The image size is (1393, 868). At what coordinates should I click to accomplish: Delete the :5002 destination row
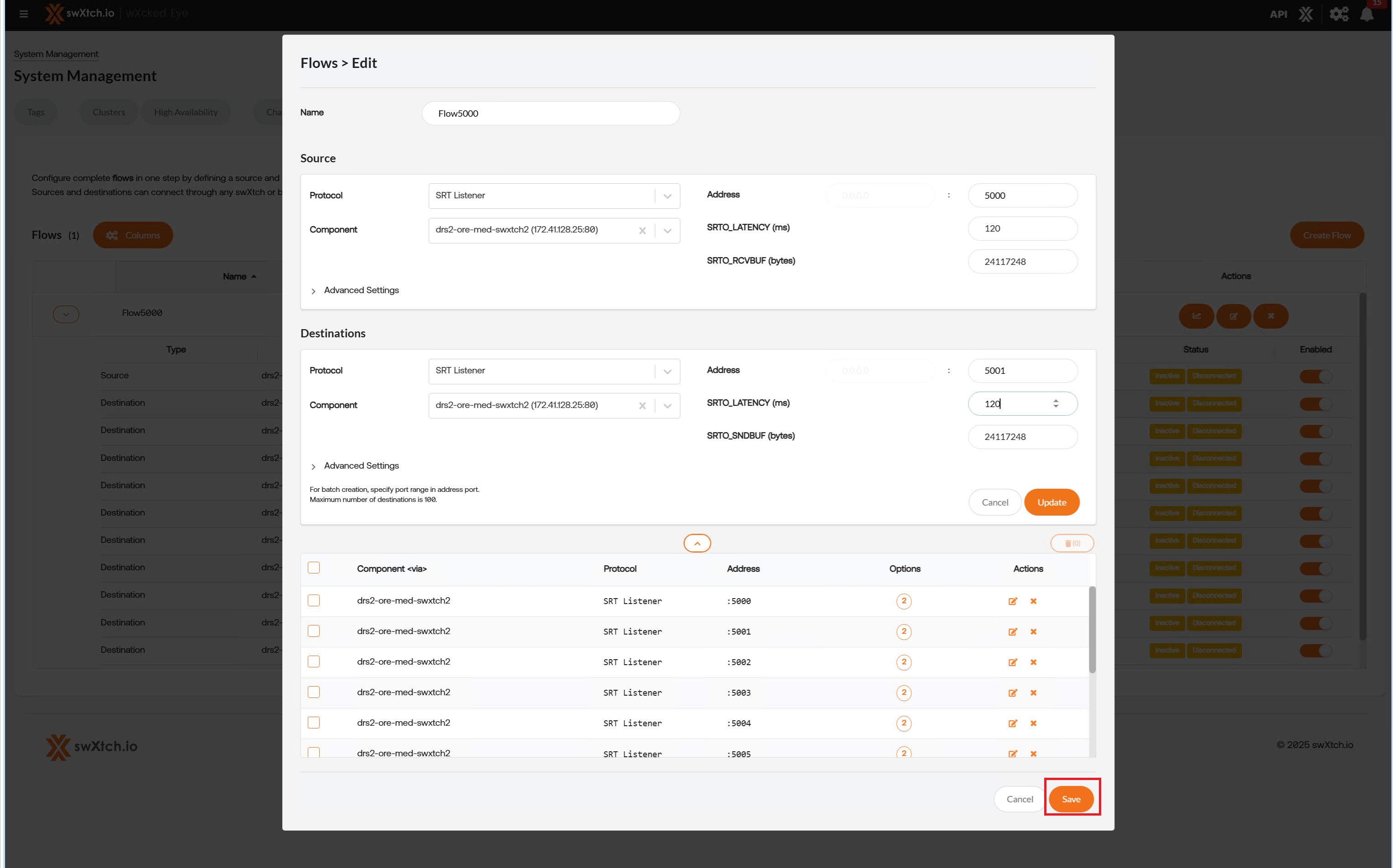(1033, 662)
